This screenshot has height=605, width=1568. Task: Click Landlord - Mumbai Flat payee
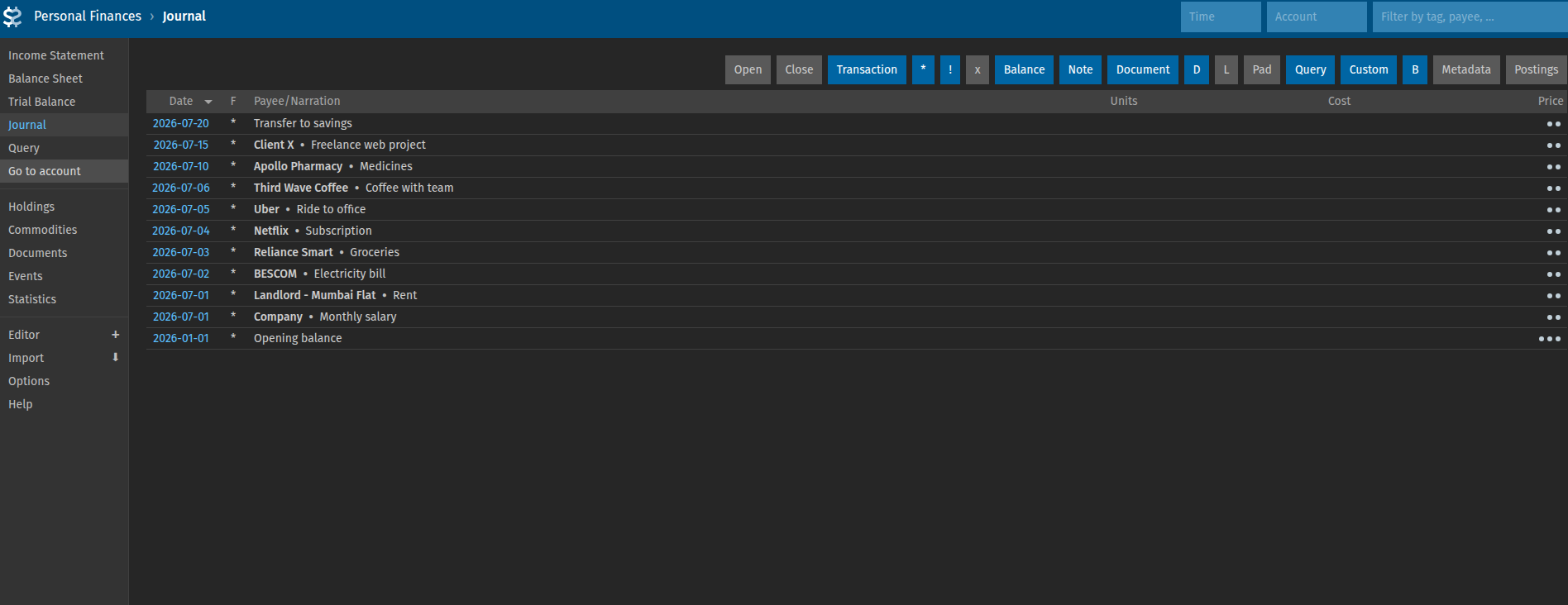click(314, 295)
